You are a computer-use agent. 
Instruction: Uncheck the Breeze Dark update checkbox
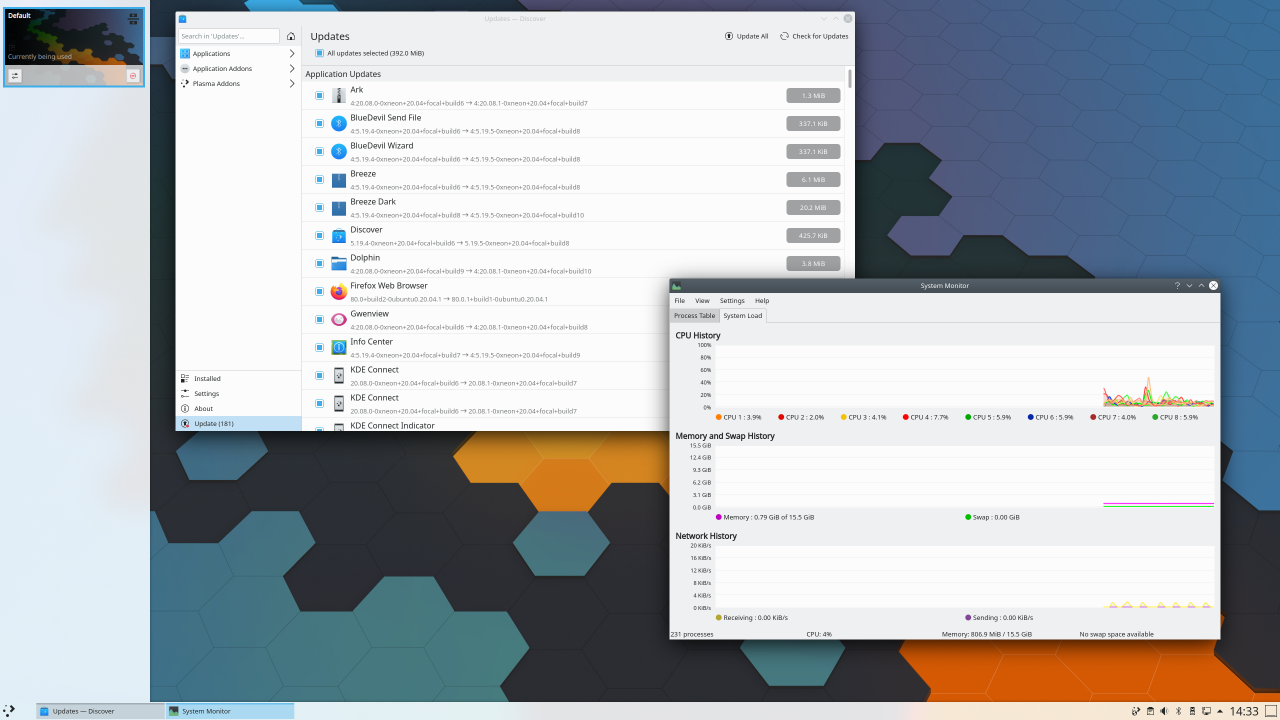pos(319,208)
